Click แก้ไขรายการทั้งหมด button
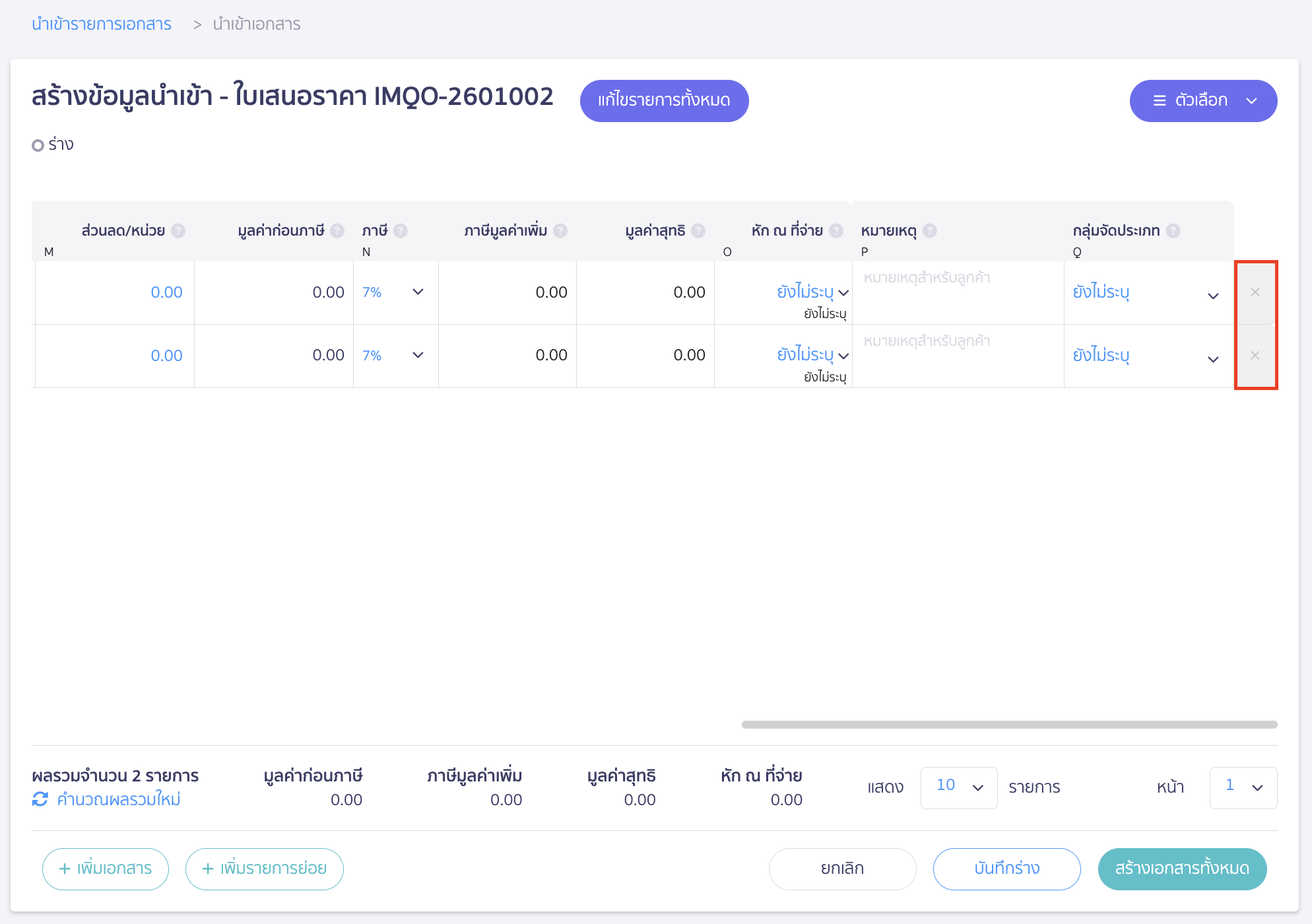 [664, 100]
